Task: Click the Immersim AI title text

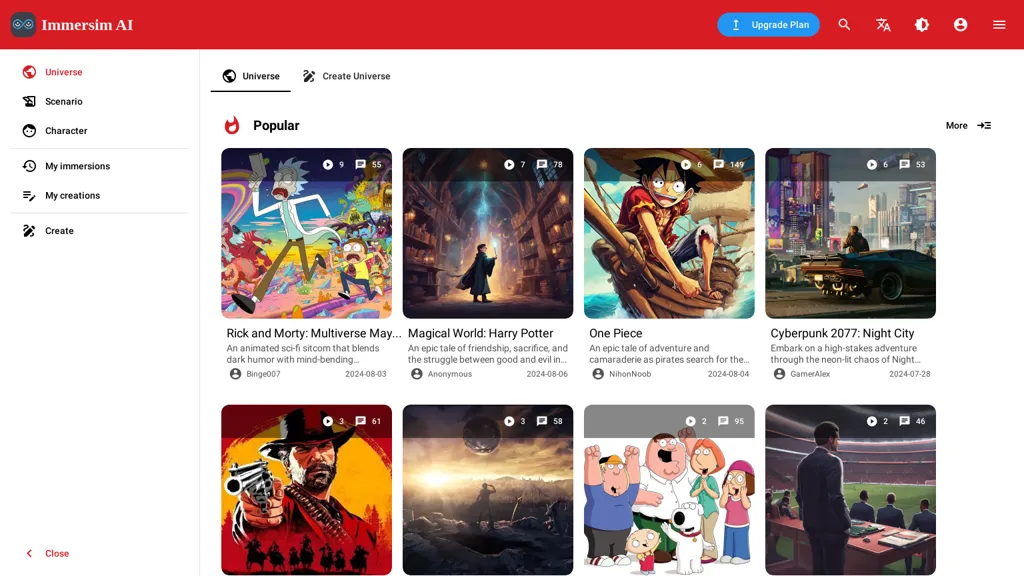Action: tap(87, 25)
